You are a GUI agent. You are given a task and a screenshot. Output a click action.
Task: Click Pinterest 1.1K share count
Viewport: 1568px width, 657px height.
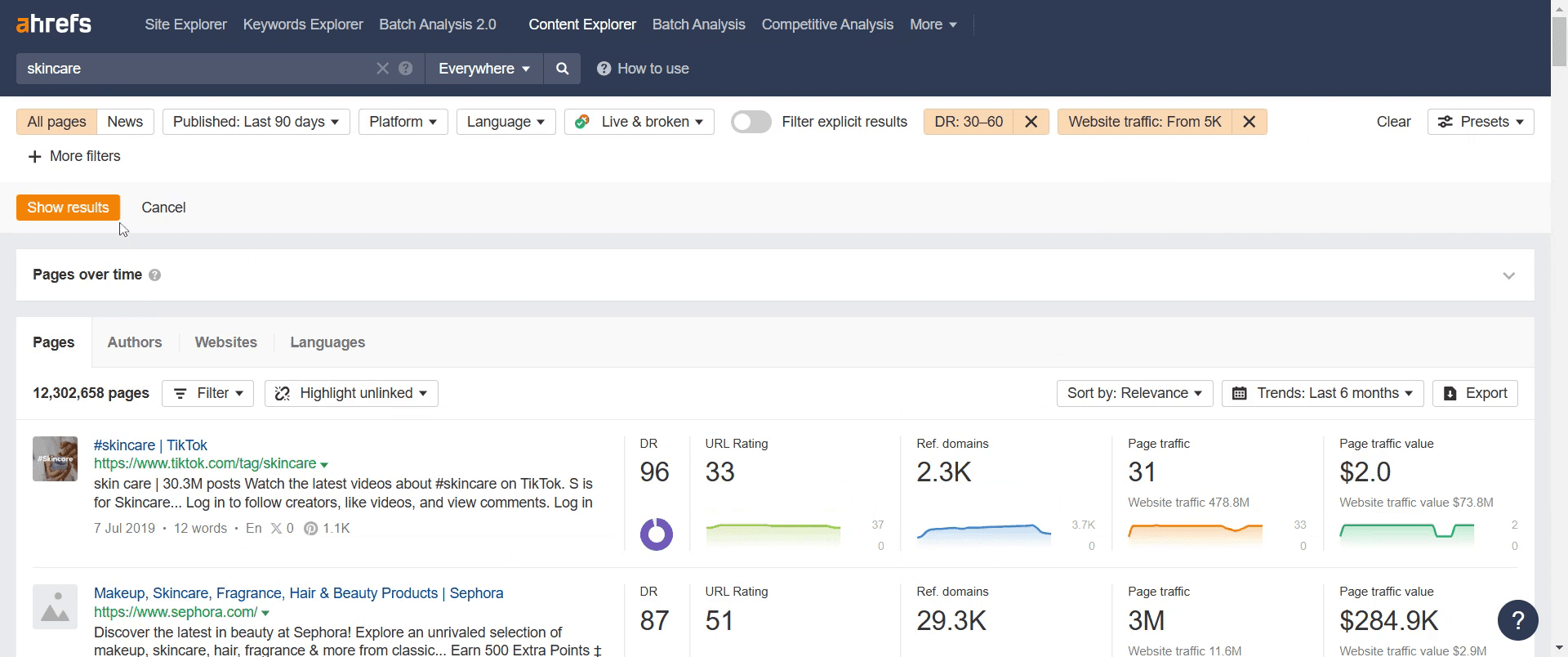pos(327,529)
